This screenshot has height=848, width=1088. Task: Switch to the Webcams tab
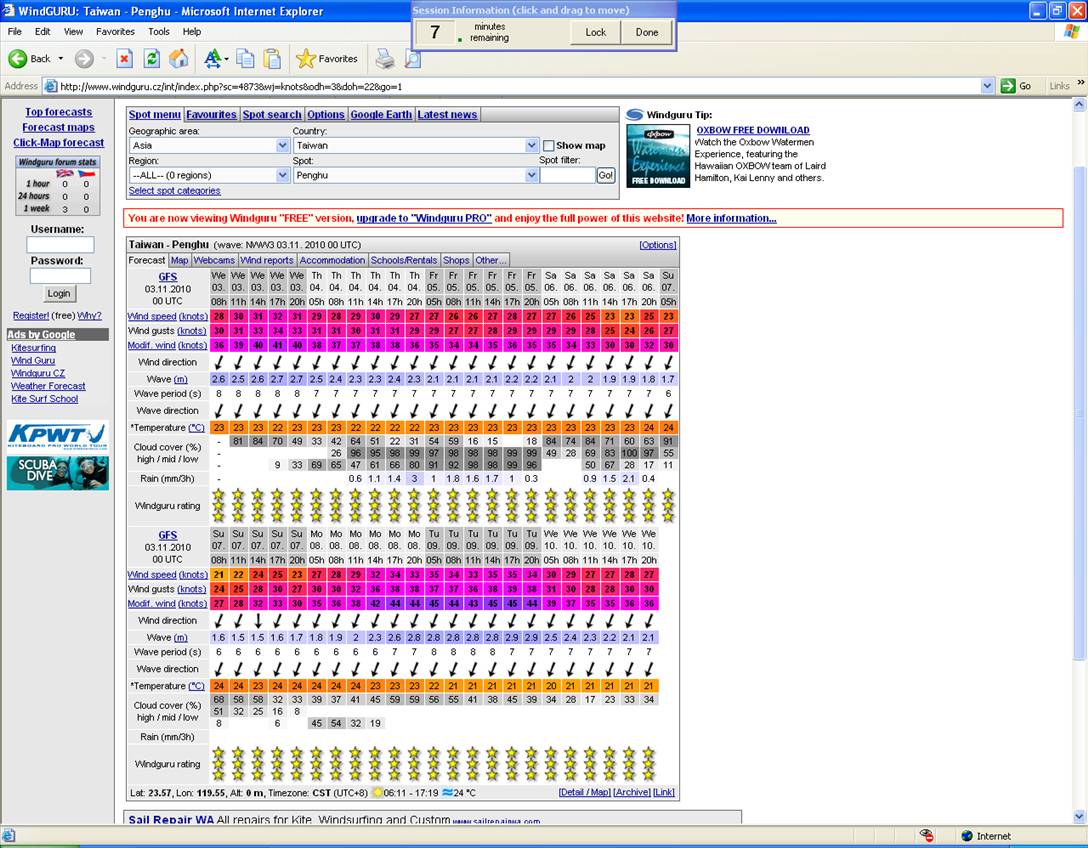[214, 261]
